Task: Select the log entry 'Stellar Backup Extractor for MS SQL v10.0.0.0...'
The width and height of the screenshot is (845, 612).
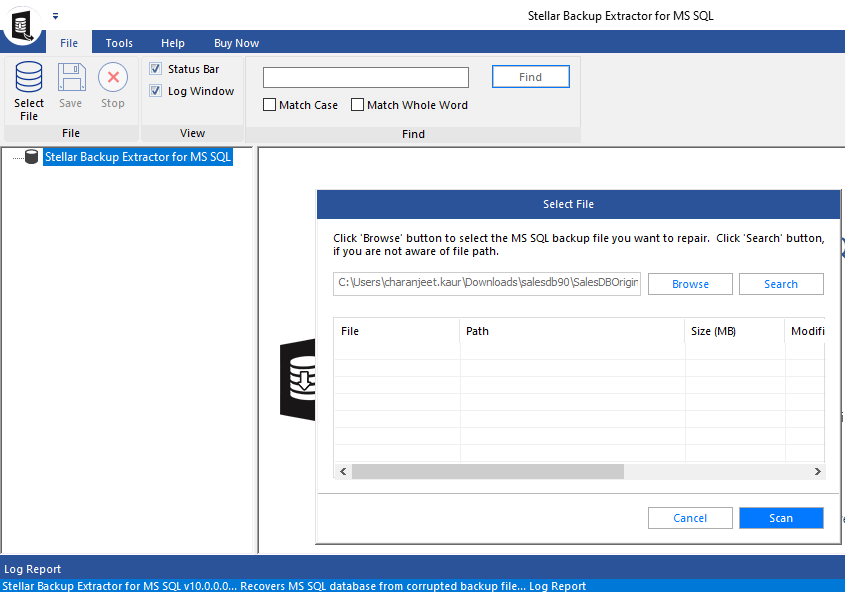Action: 422,586
